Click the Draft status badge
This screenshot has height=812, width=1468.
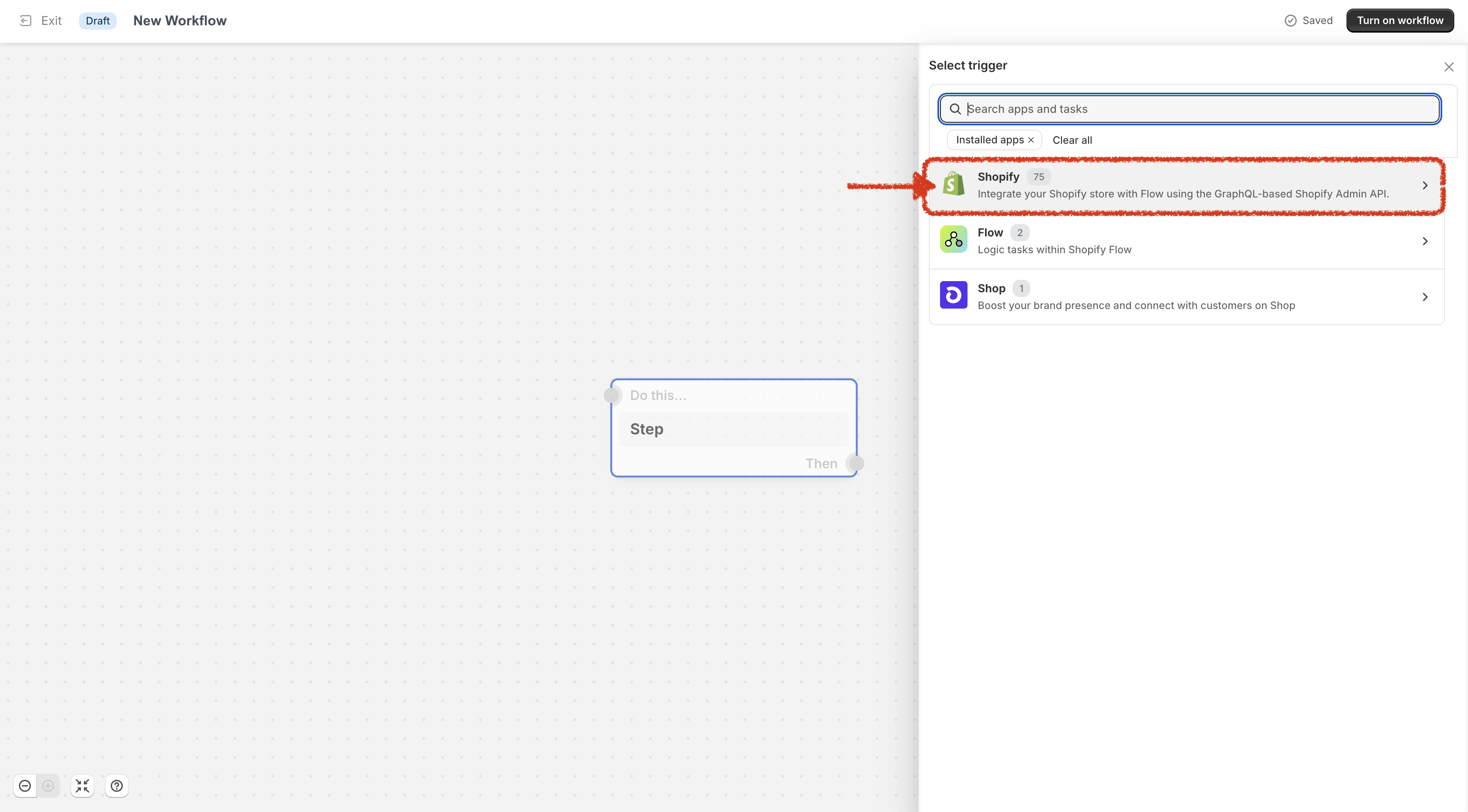click(x=97, y=21)
